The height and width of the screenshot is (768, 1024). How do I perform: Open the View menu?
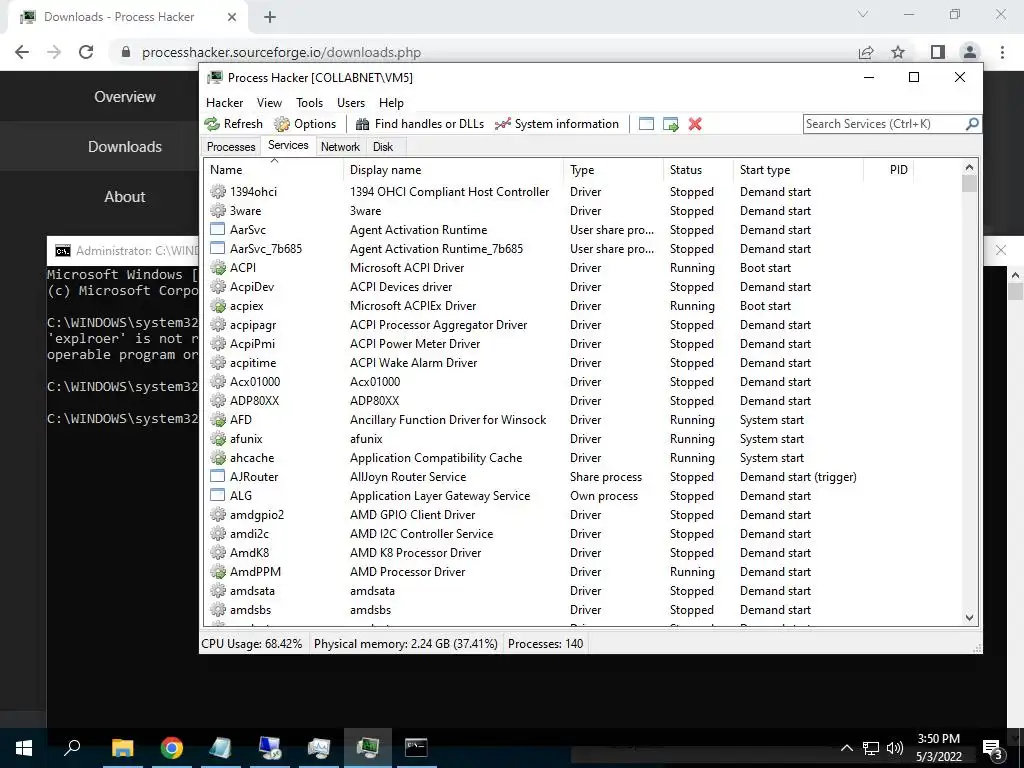click(x=269, y=103)
